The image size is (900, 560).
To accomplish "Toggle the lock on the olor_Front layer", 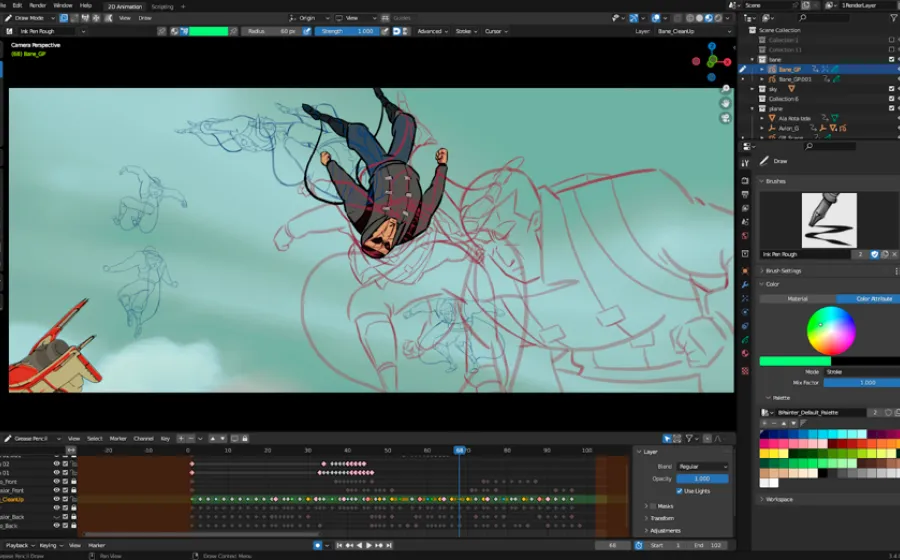I will tap(73, 491).
